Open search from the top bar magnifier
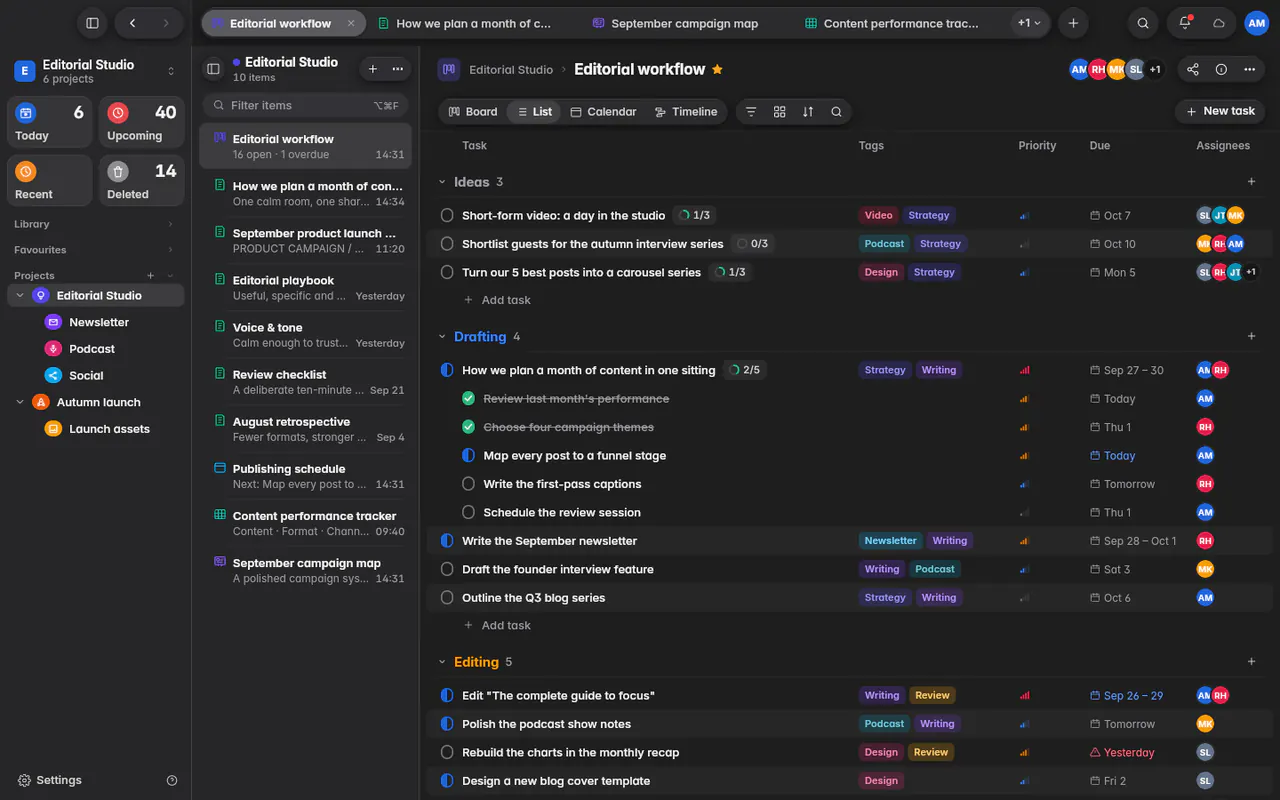This screenshot has height=800, width=1280. click(x=1143, y=23)
